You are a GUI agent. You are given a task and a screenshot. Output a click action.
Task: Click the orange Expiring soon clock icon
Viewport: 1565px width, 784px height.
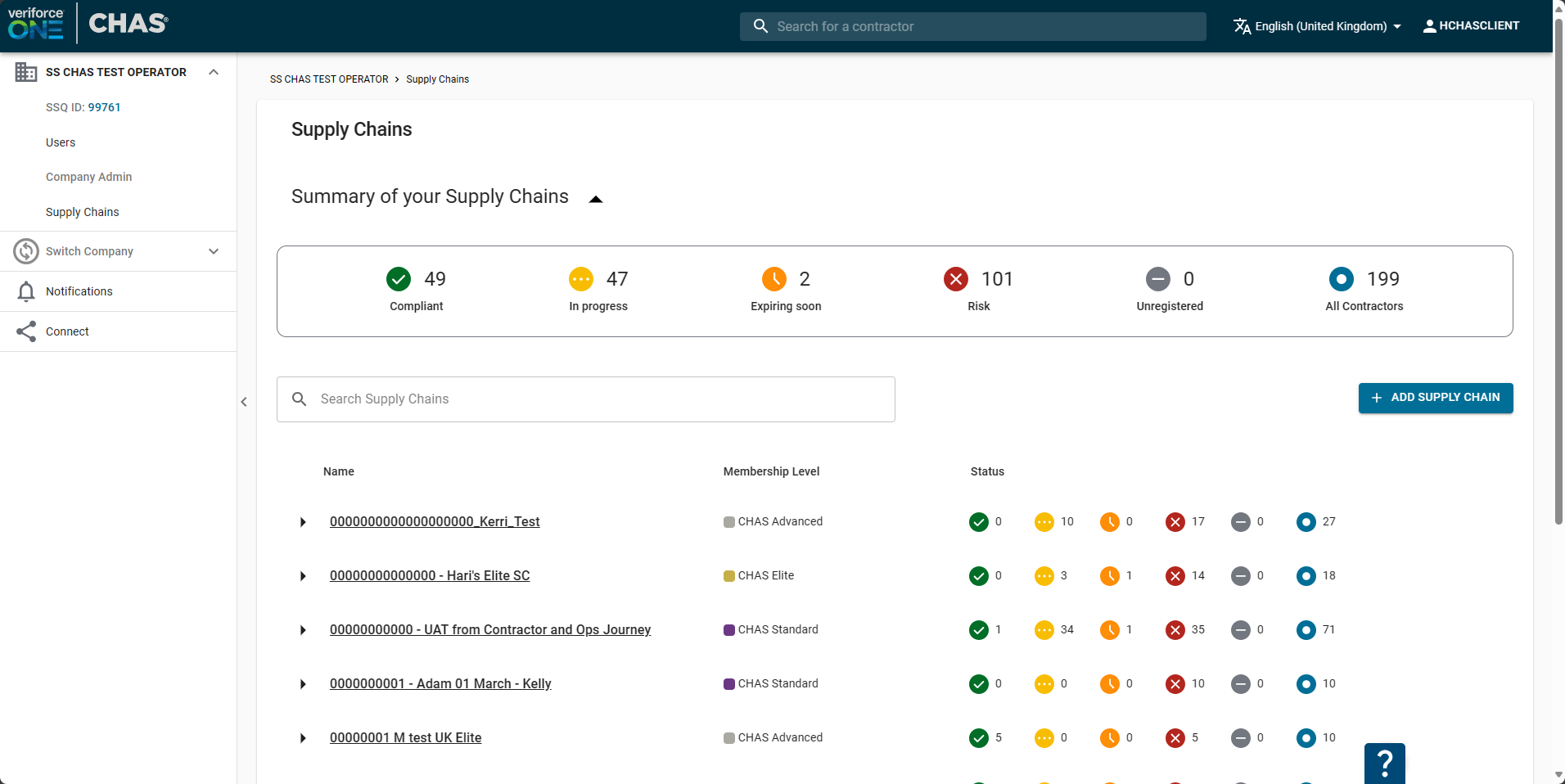click(773, 279)
